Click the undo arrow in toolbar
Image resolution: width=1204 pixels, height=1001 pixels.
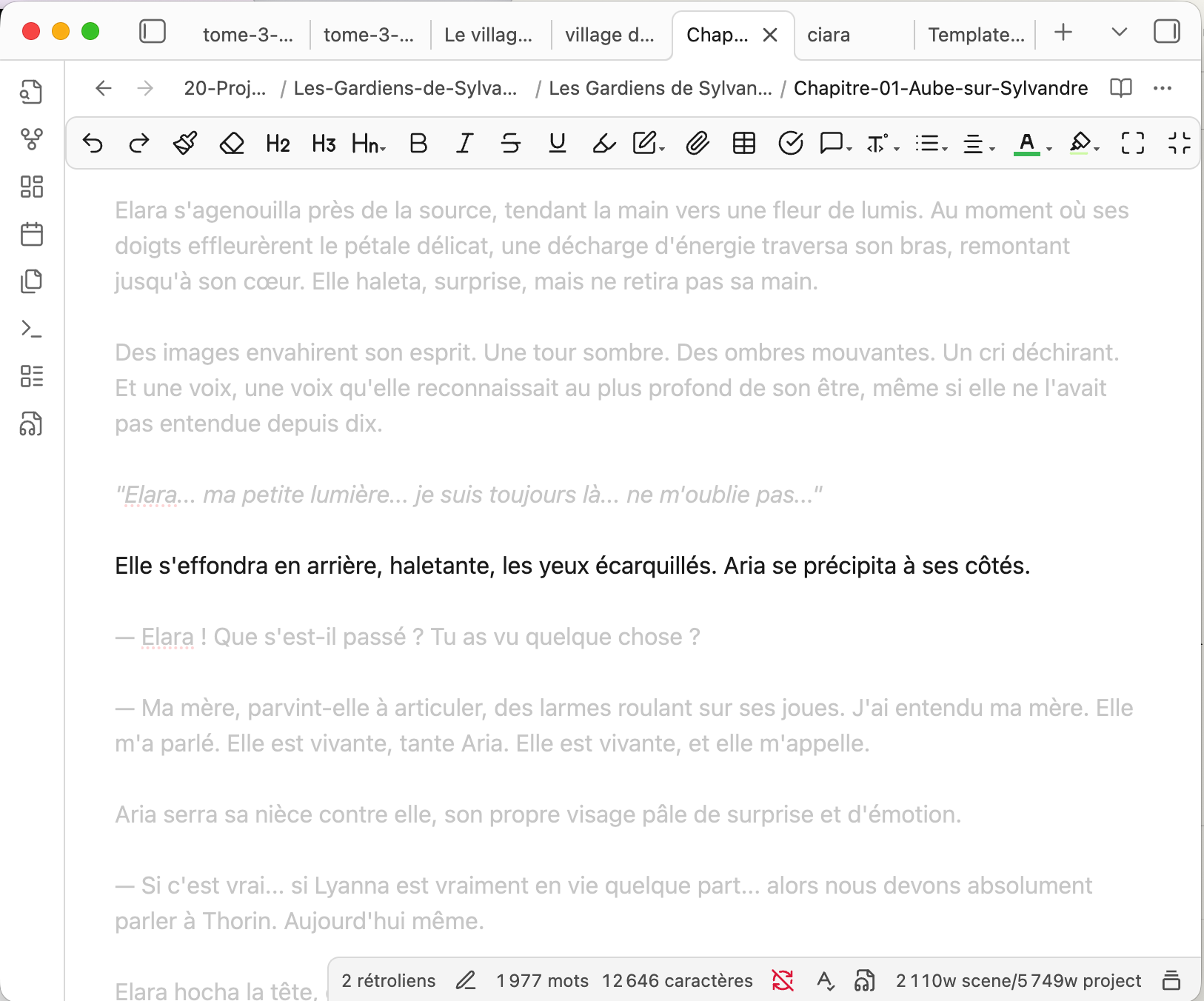coord(93,143)
